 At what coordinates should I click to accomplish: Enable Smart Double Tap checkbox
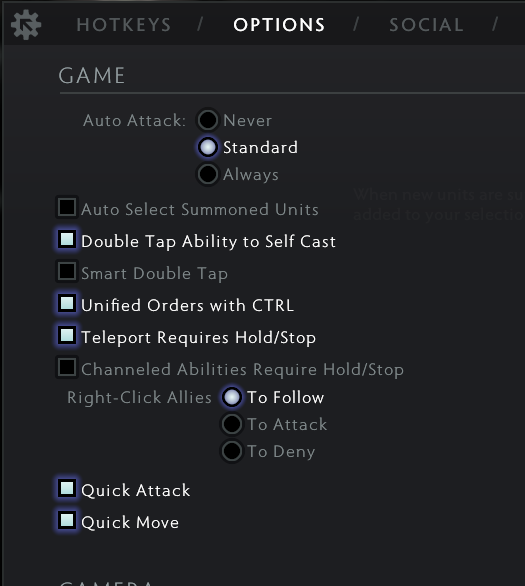[67, 271]
